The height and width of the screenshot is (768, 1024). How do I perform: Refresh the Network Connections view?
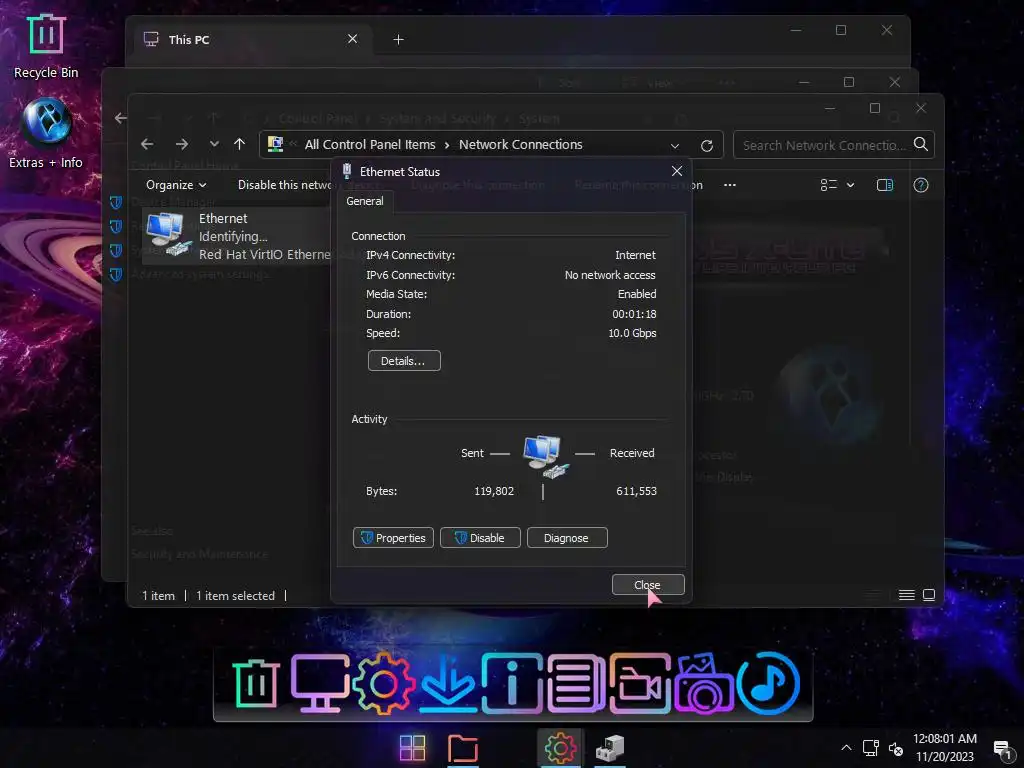707,146
